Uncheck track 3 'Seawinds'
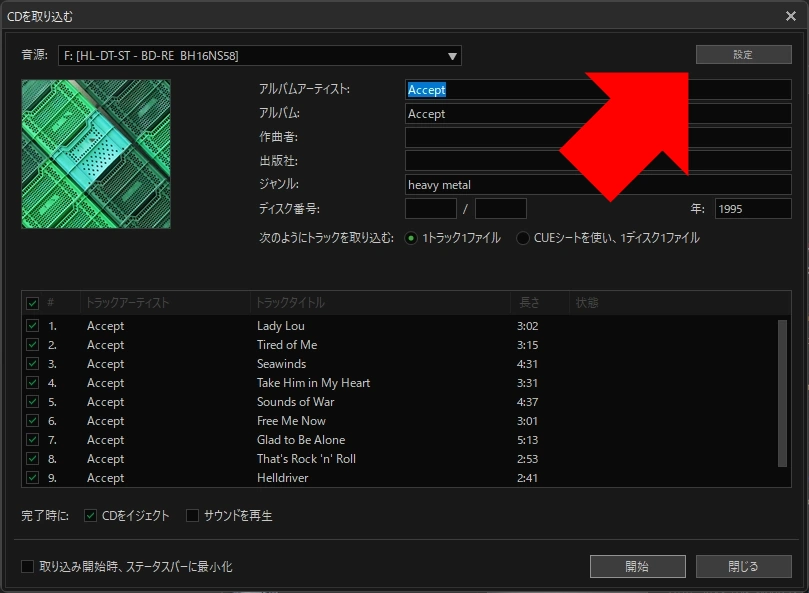The width and height of the screenshot is (809, 593). point(33,363)
